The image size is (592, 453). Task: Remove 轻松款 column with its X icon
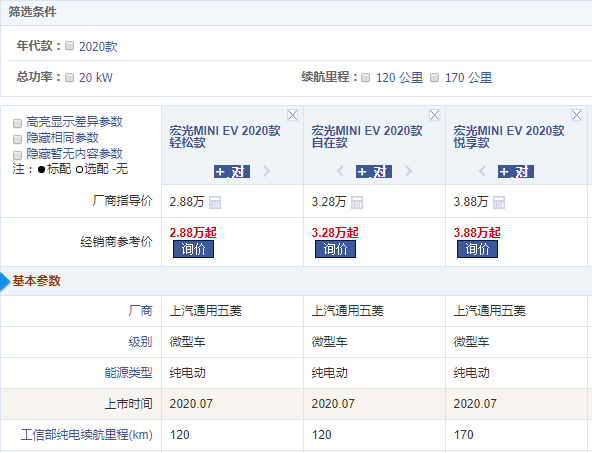(x=292, y=115)
